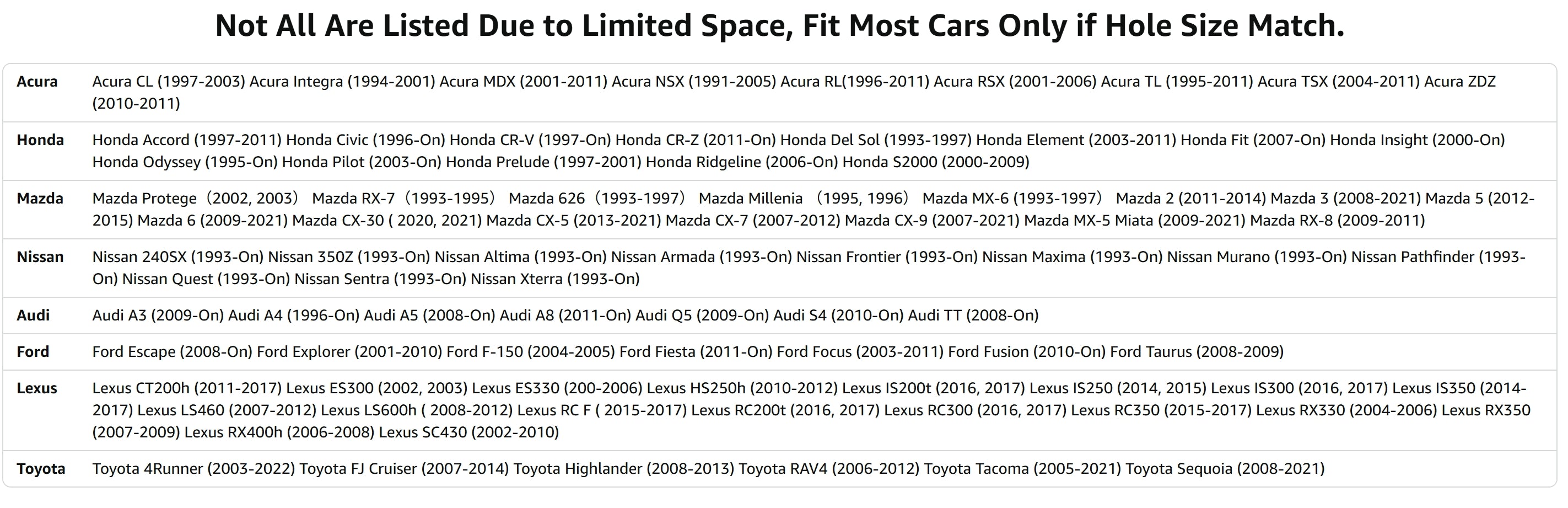Click the Mazda brand row label
The height and width of the screenshot is (508, 1568).
click(40, 199)
